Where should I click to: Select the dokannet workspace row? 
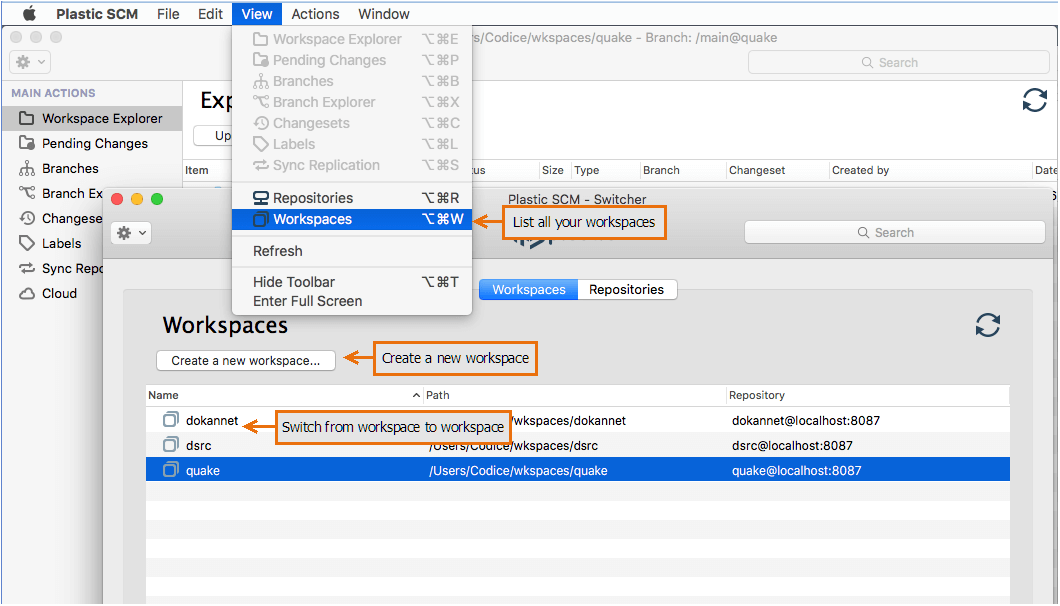(x=578, y=421)
